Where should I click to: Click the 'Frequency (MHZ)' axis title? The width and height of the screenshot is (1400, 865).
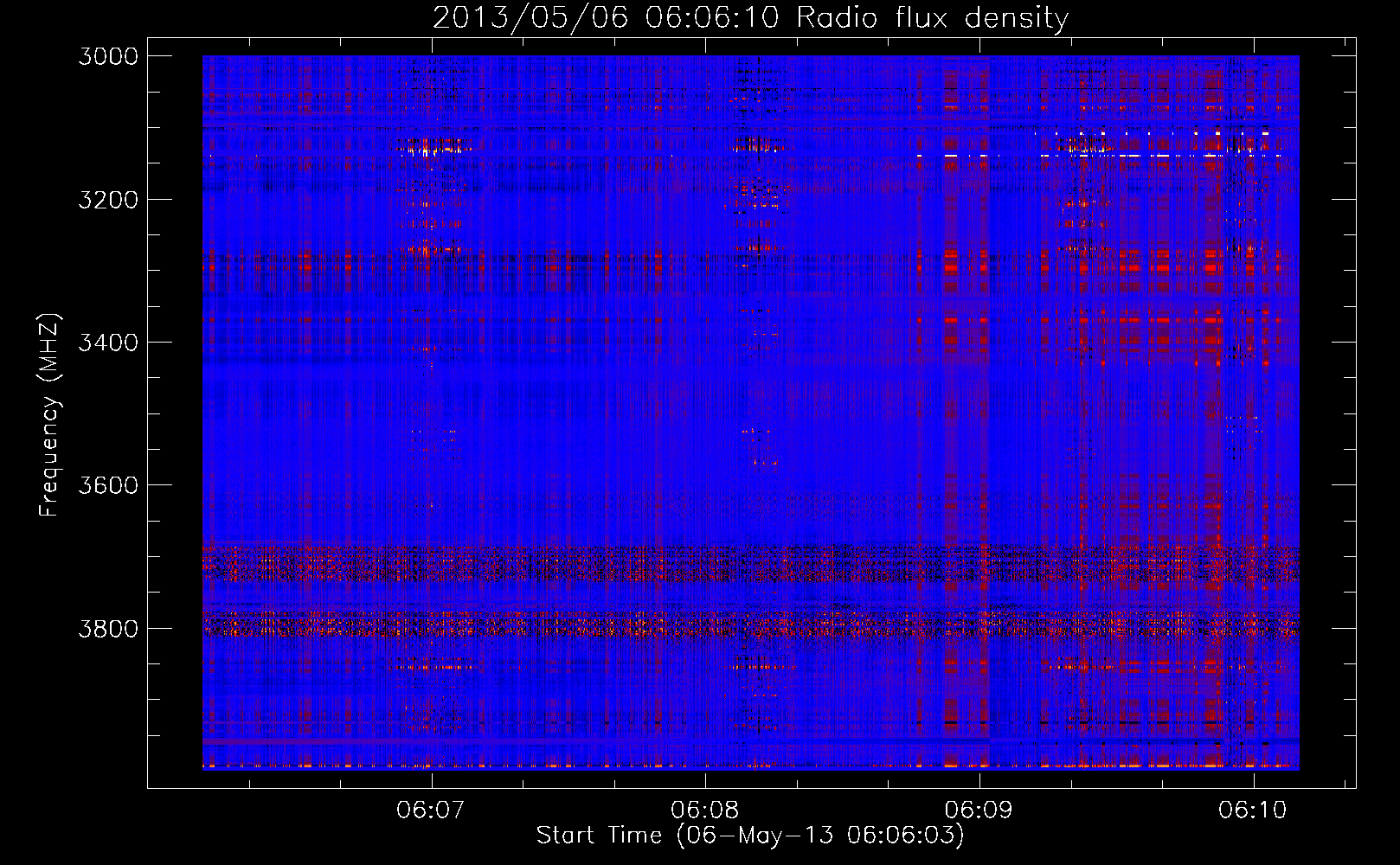click(50, 414)
